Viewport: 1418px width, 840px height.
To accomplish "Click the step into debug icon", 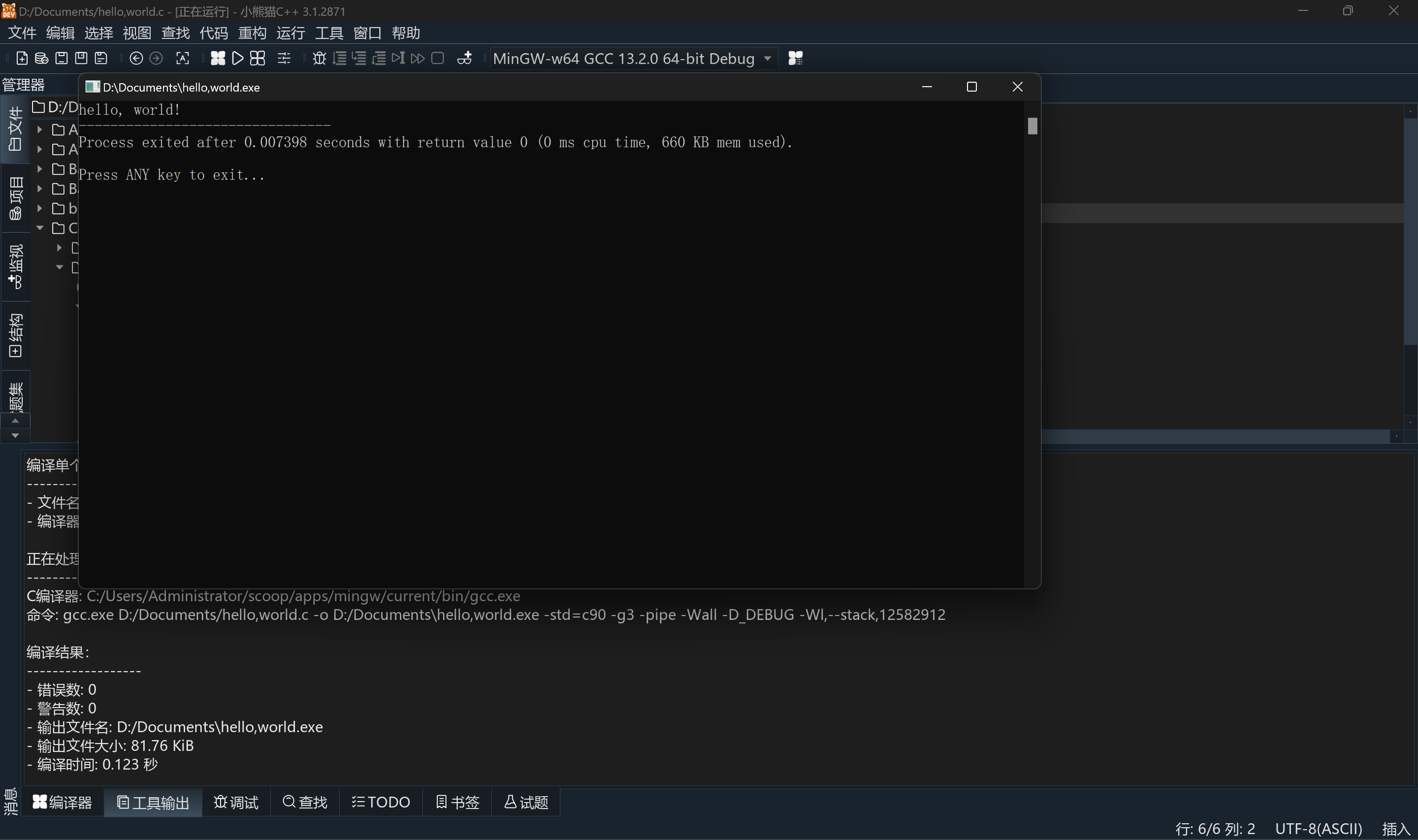I will (359, 58).
